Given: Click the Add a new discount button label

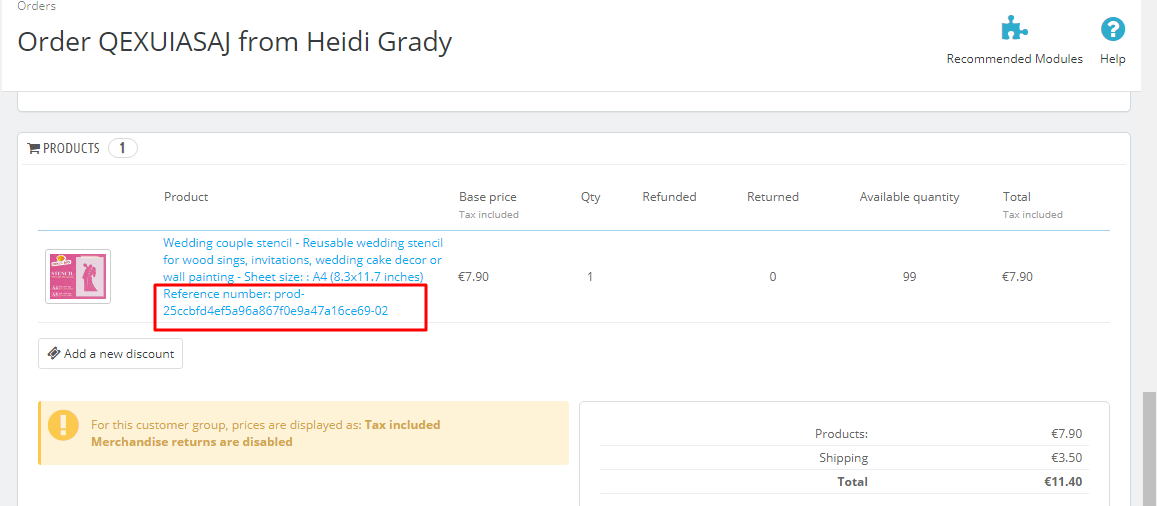Looking at the screenshot, I should 119,353.
